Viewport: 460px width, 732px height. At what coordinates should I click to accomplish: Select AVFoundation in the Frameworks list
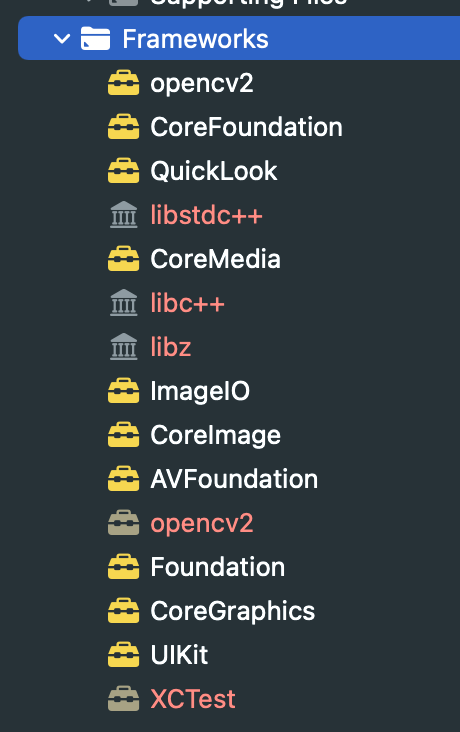234,479
